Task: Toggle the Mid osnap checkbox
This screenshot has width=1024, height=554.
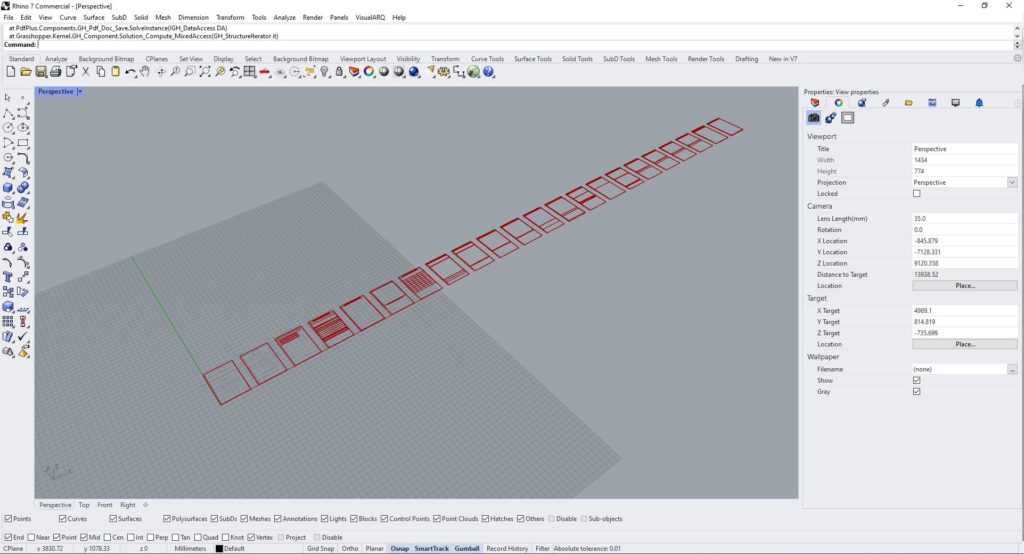Action: (x=84, y=537)
